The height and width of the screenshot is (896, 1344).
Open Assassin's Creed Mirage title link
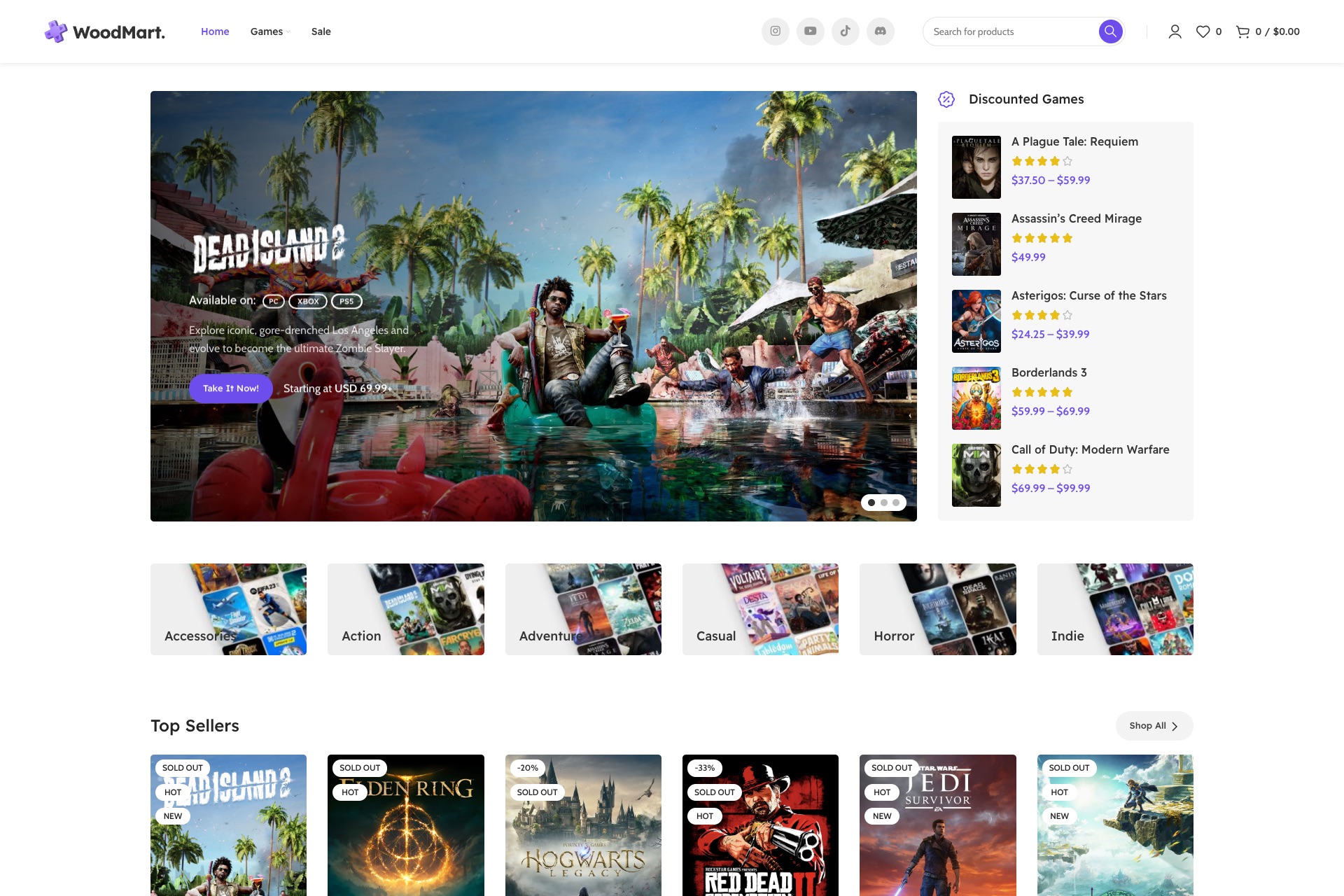[1077, 218]
